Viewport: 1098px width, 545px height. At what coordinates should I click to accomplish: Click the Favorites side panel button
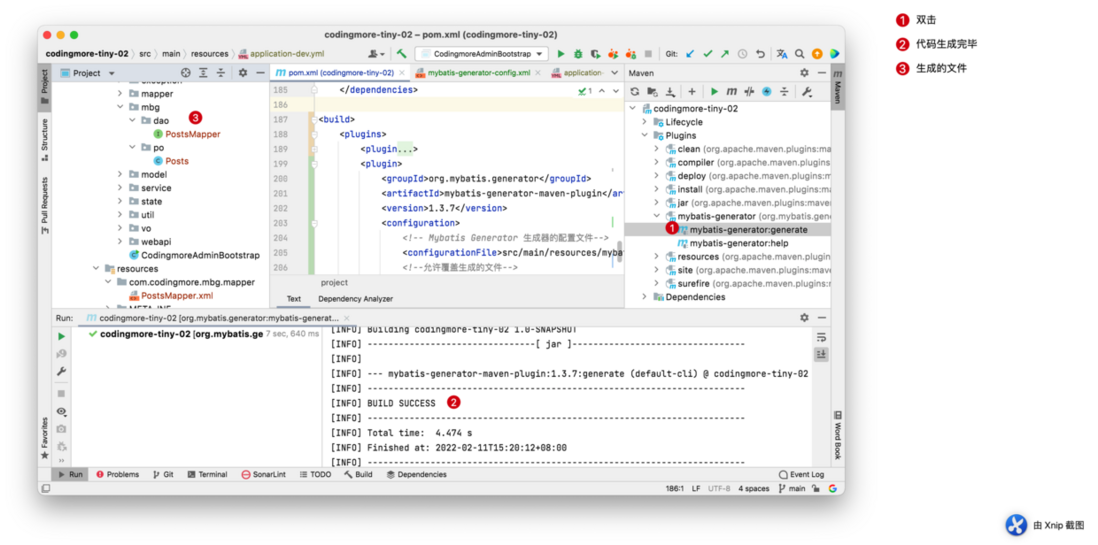click(44, 438)
